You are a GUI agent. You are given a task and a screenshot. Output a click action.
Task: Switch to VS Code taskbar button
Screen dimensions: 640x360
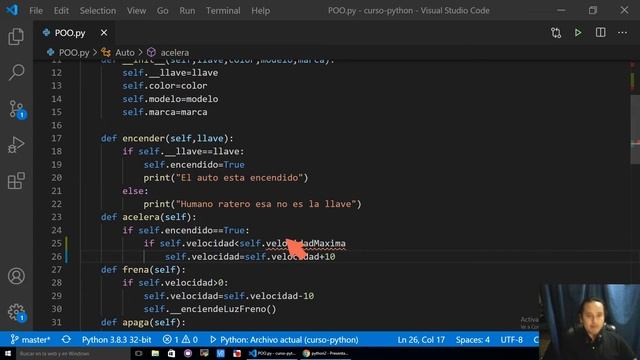pos(272,353)
